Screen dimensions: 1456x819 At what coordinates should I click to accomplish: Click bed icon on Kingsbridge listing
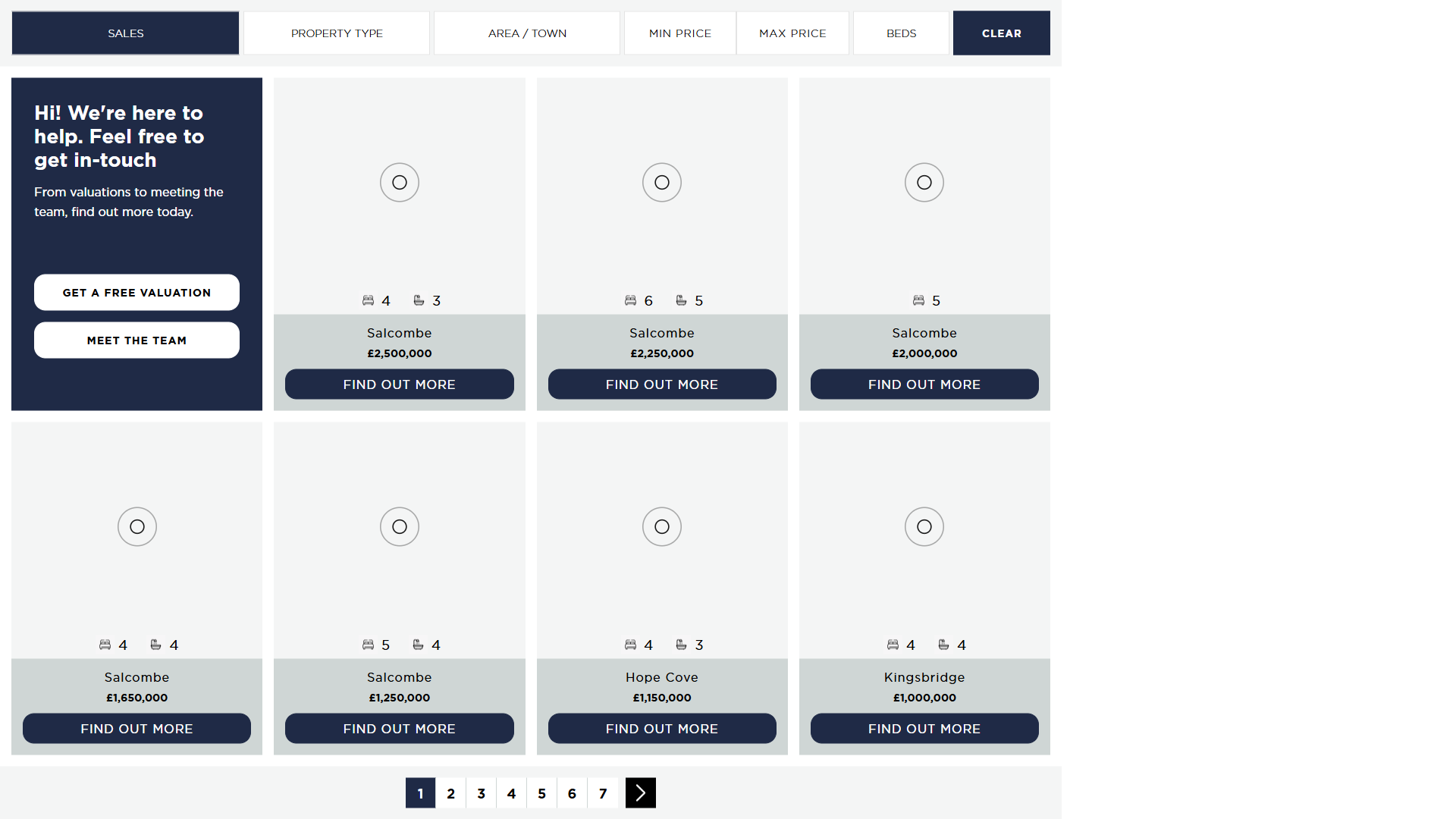pyautogui.click(x=893, y=645)
